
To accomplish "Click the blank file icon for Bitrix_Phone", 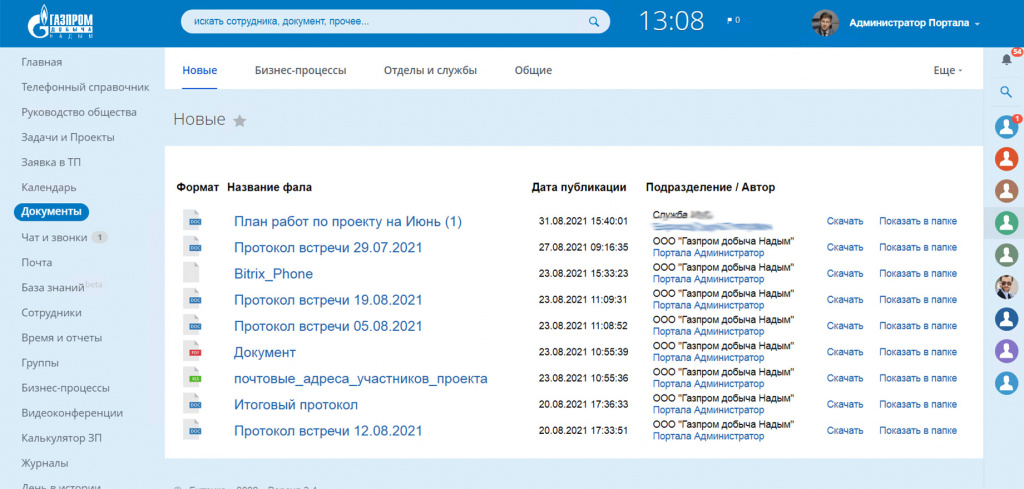I will (191, 272).
